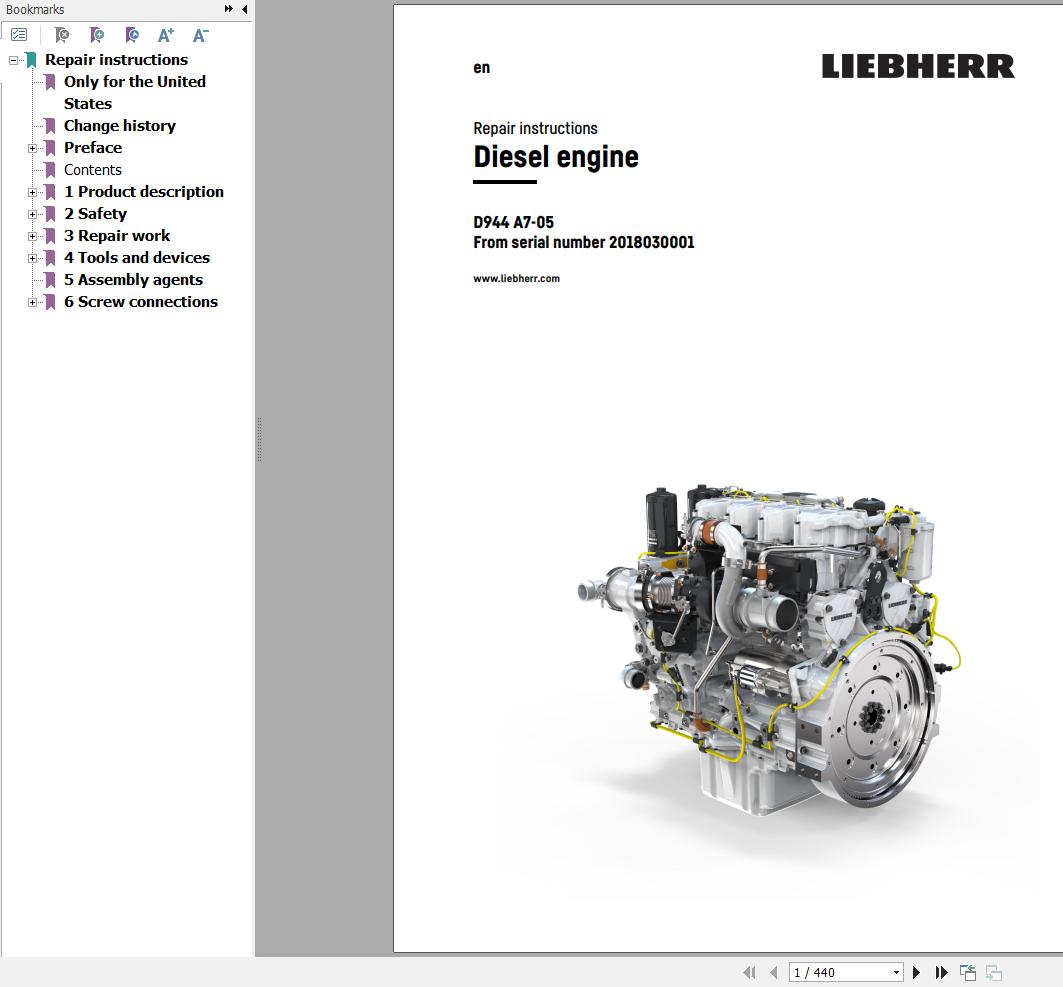Select the 2 Safety bookmark
Image resolution: width=1063 pixels, height=987 pixels.
[96, 214]
